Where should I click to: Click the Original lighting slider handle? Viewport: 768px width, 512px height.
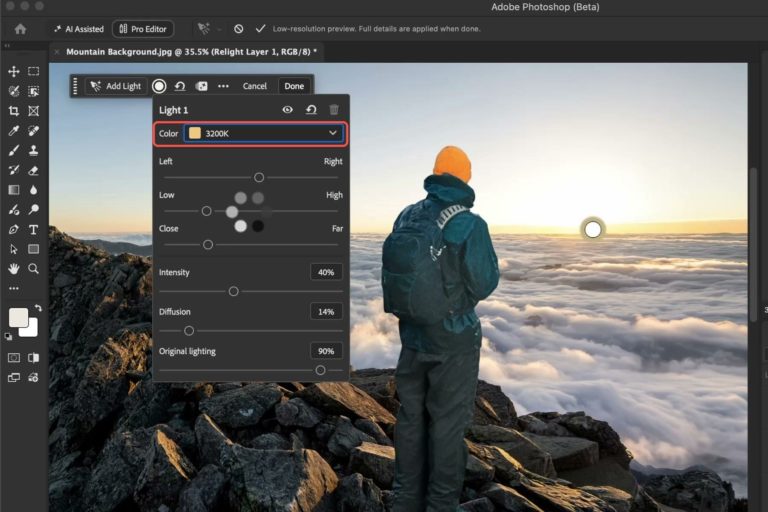point(320,370)
